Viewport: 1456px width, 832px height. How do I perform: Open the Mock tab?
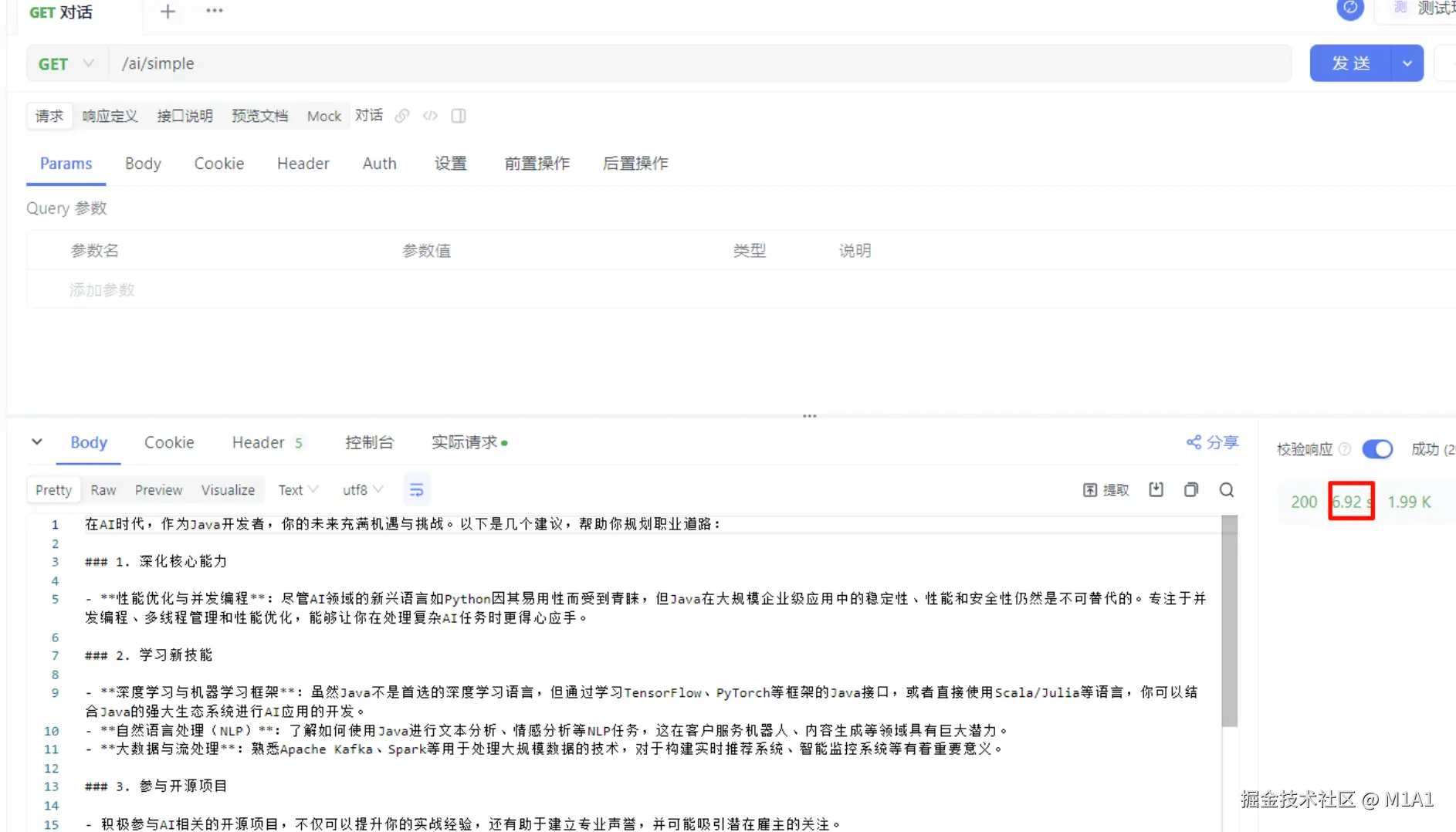[323, 116]
